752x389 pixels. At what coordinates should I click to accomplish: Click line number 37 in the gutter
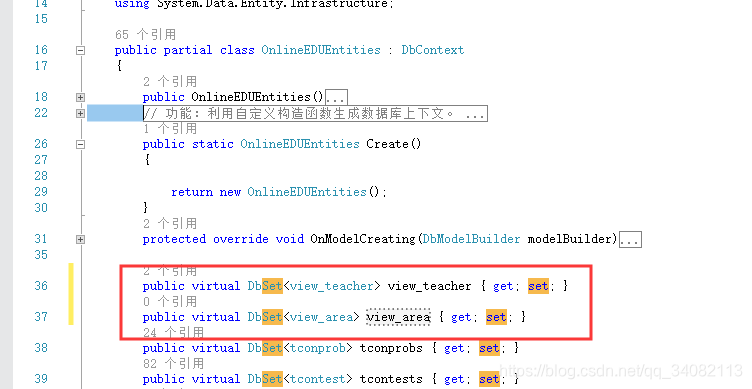41,317
